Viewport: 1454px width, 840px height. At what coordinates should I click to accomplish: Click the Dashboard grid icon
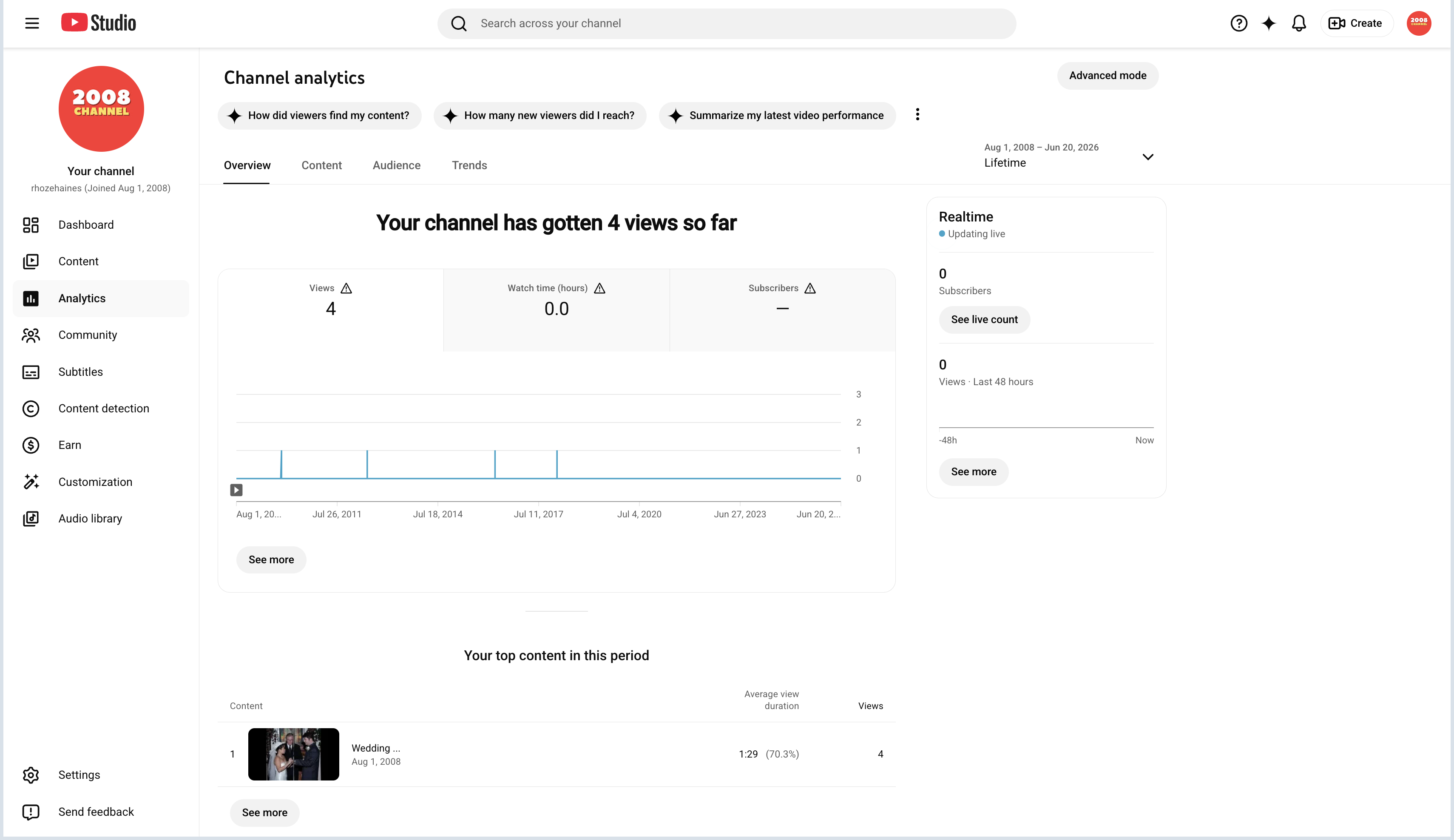click(x=31, y=225)
